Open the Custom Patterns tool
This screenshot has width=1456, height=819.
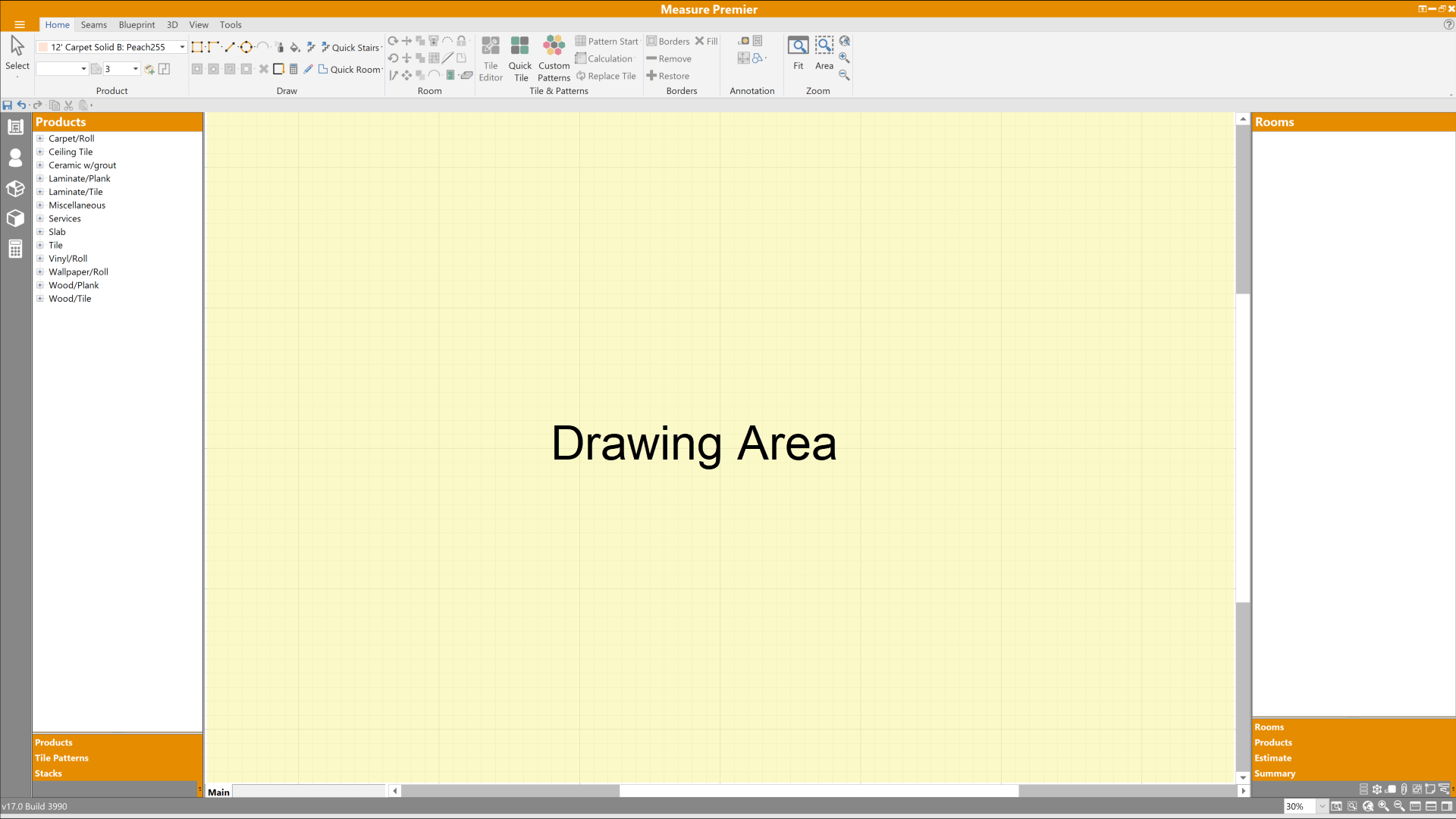(554, 58)
